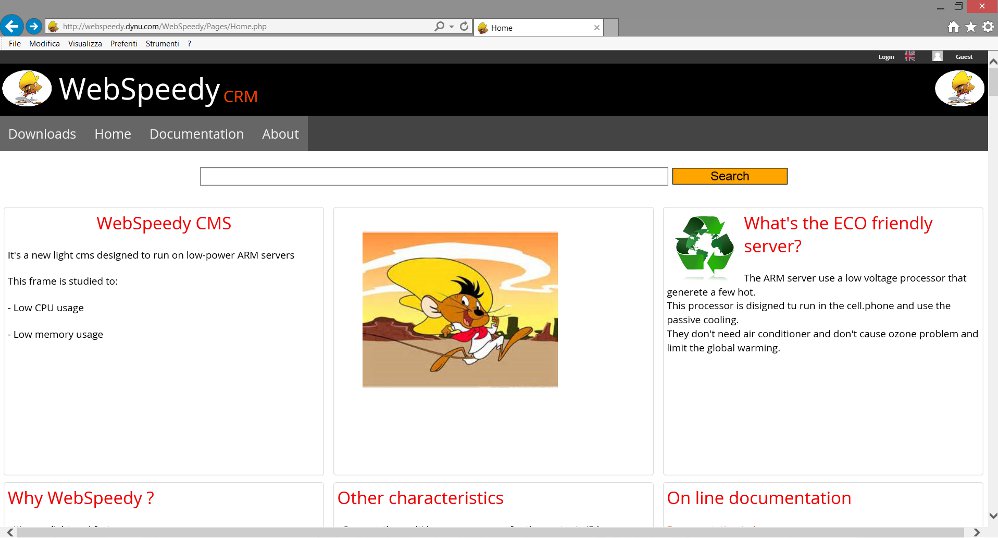Open the Preferiti menu
Image resolution: width=998 pixels, height=538 pixels.
click(x=123, y=44)
